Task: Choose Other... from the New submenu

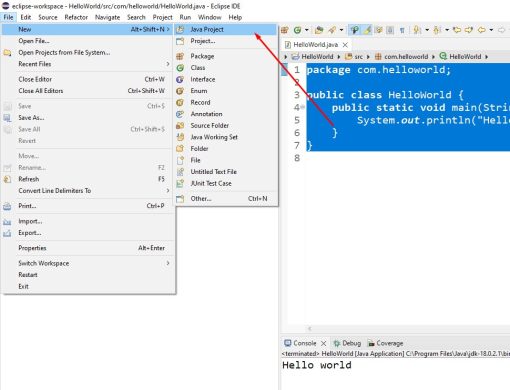Action: pos(226,199)
